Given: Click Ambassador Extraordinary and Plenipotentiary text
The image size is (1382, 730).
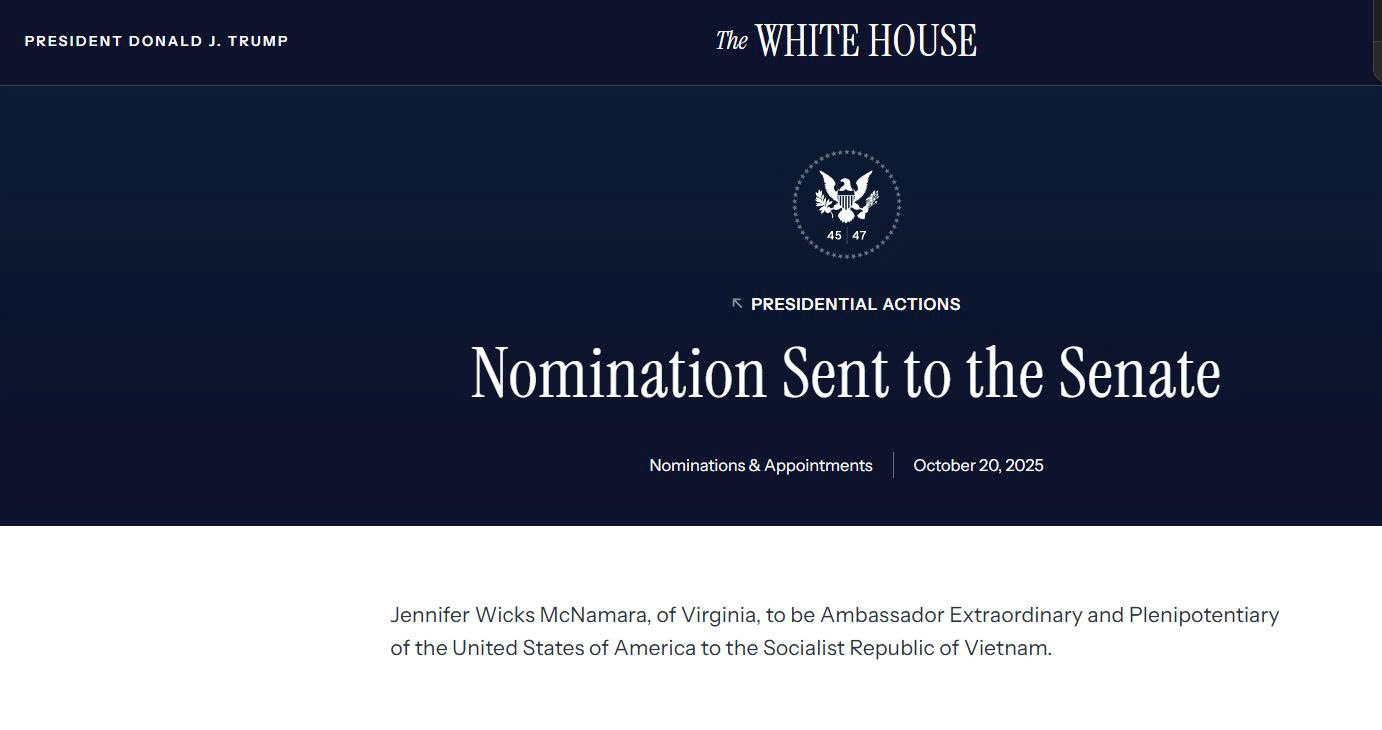Looking at the screenshot, I should [1049, 614].
